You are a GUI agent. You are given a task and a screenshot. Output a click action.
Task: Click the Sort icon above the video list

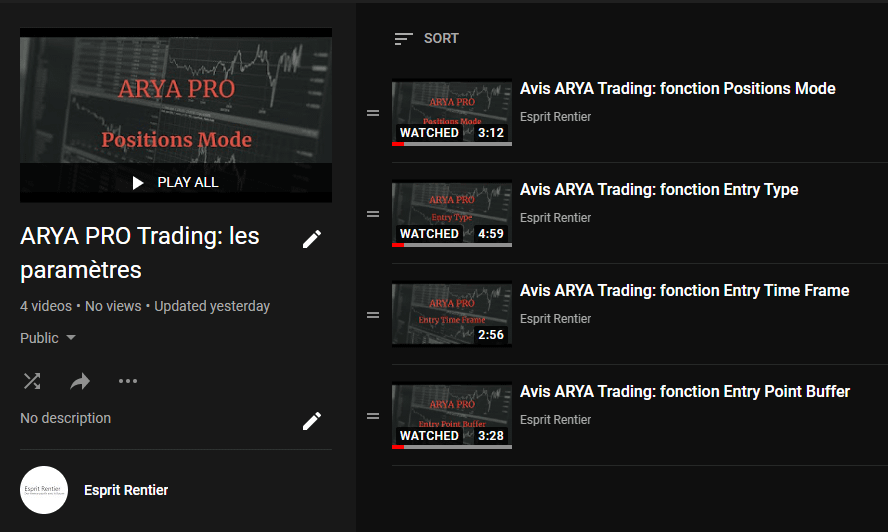pos(403,39)
